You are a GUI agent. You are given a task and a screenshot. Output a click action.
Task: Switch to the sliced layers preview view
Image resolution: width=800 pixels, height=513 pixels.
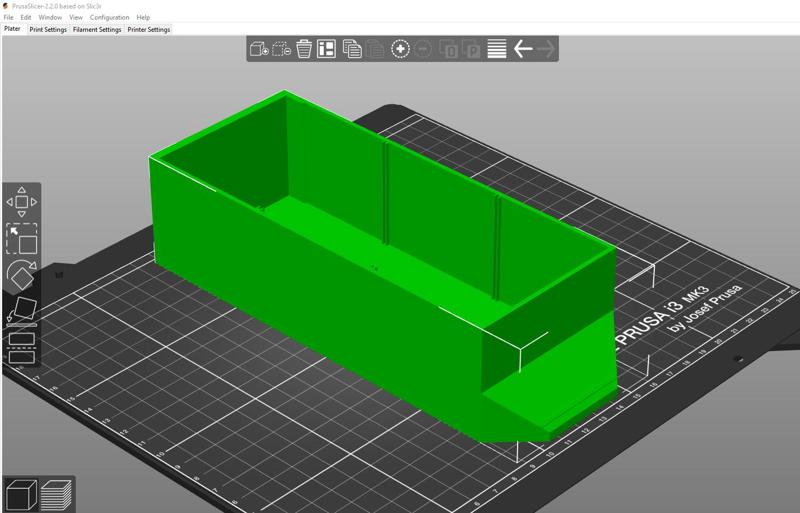[57, 495]
